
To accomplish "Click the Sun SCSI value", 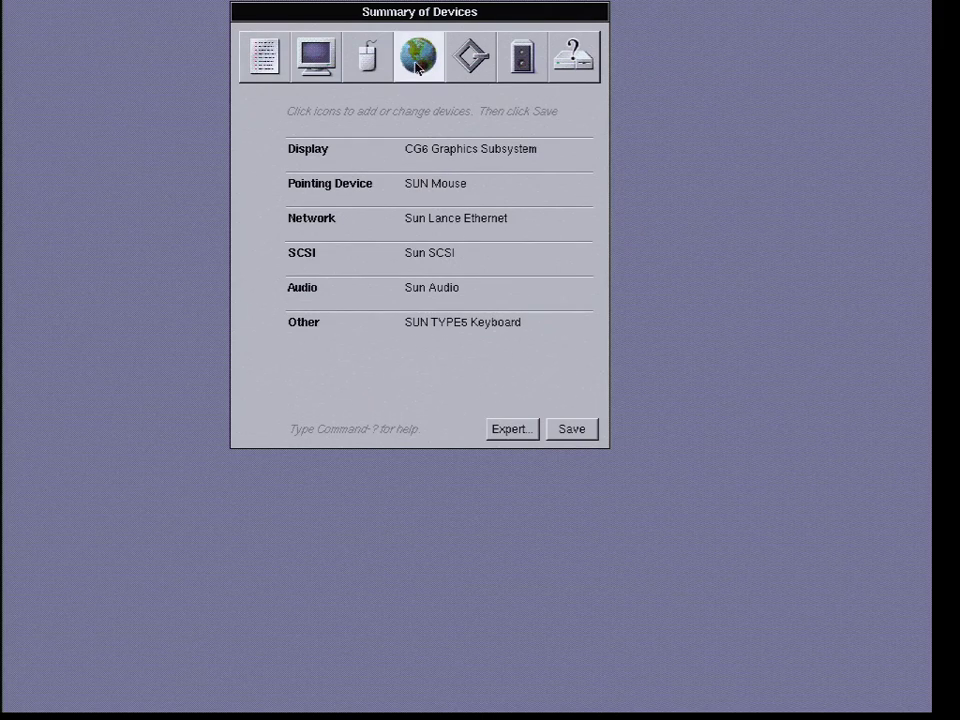I will 429,253.
